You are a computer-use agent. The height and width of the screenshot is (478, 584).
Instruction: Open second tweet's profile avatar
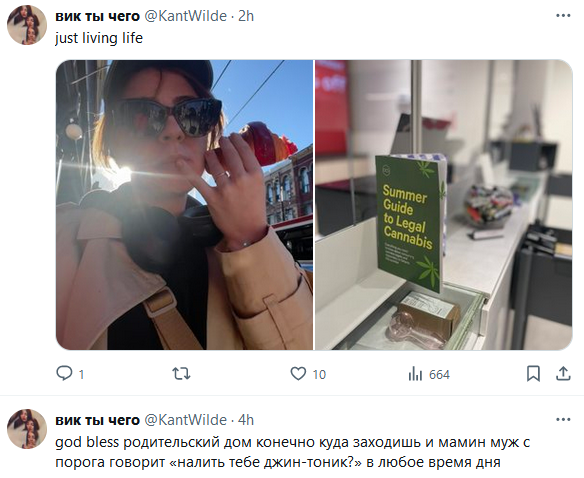point(27,429)
